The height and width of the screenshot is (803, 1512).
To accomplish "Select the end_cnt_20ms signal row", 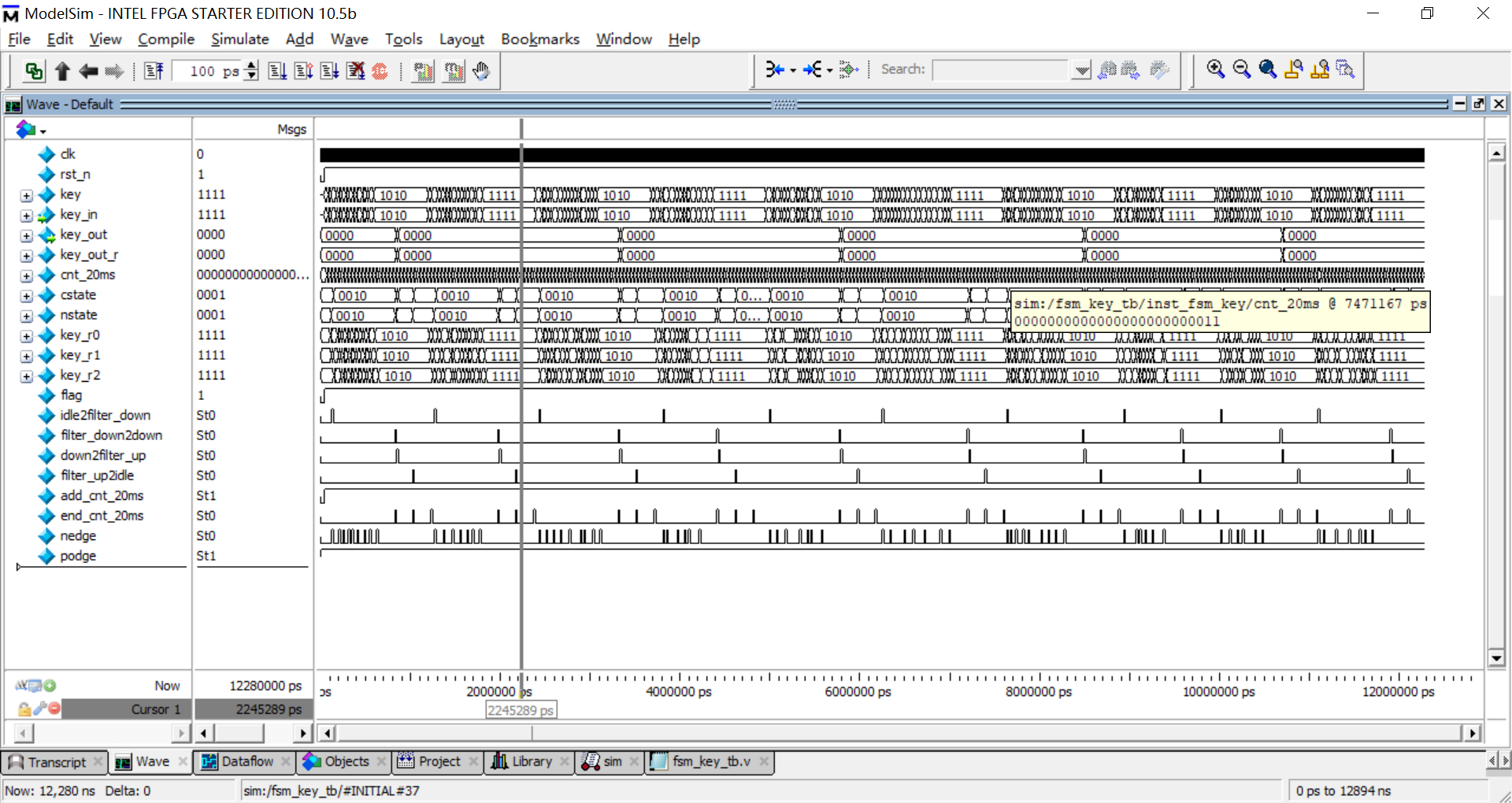I will (102, 516).
